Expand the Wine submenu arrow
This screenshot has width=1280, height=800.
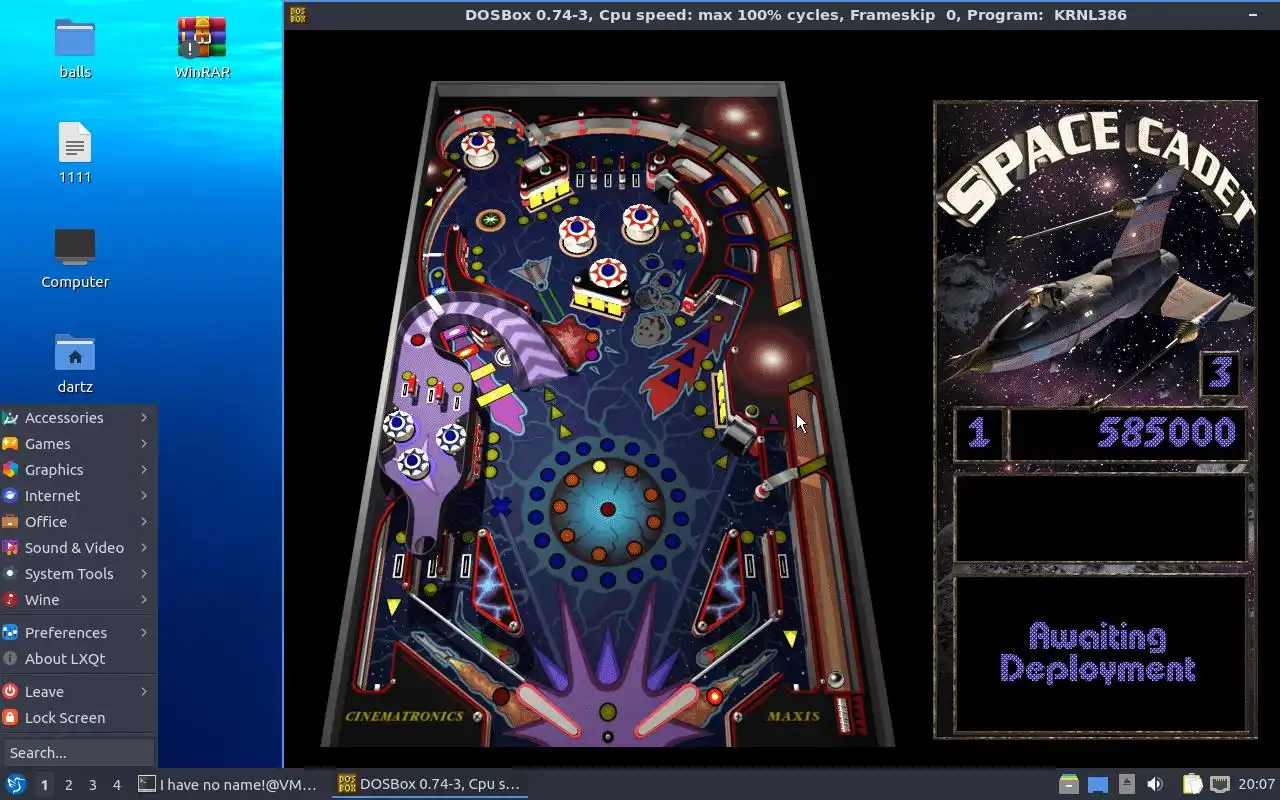click(144, 599)
